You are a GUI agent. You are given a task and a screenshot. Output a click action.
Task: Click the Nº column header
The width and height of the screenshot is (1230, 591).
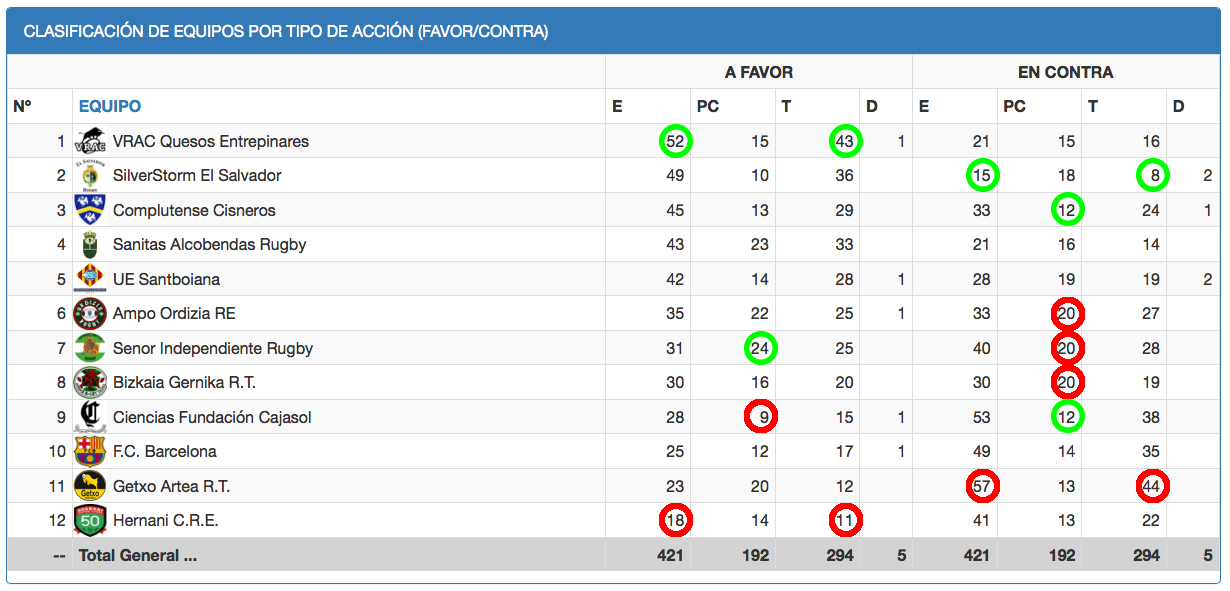23,106
